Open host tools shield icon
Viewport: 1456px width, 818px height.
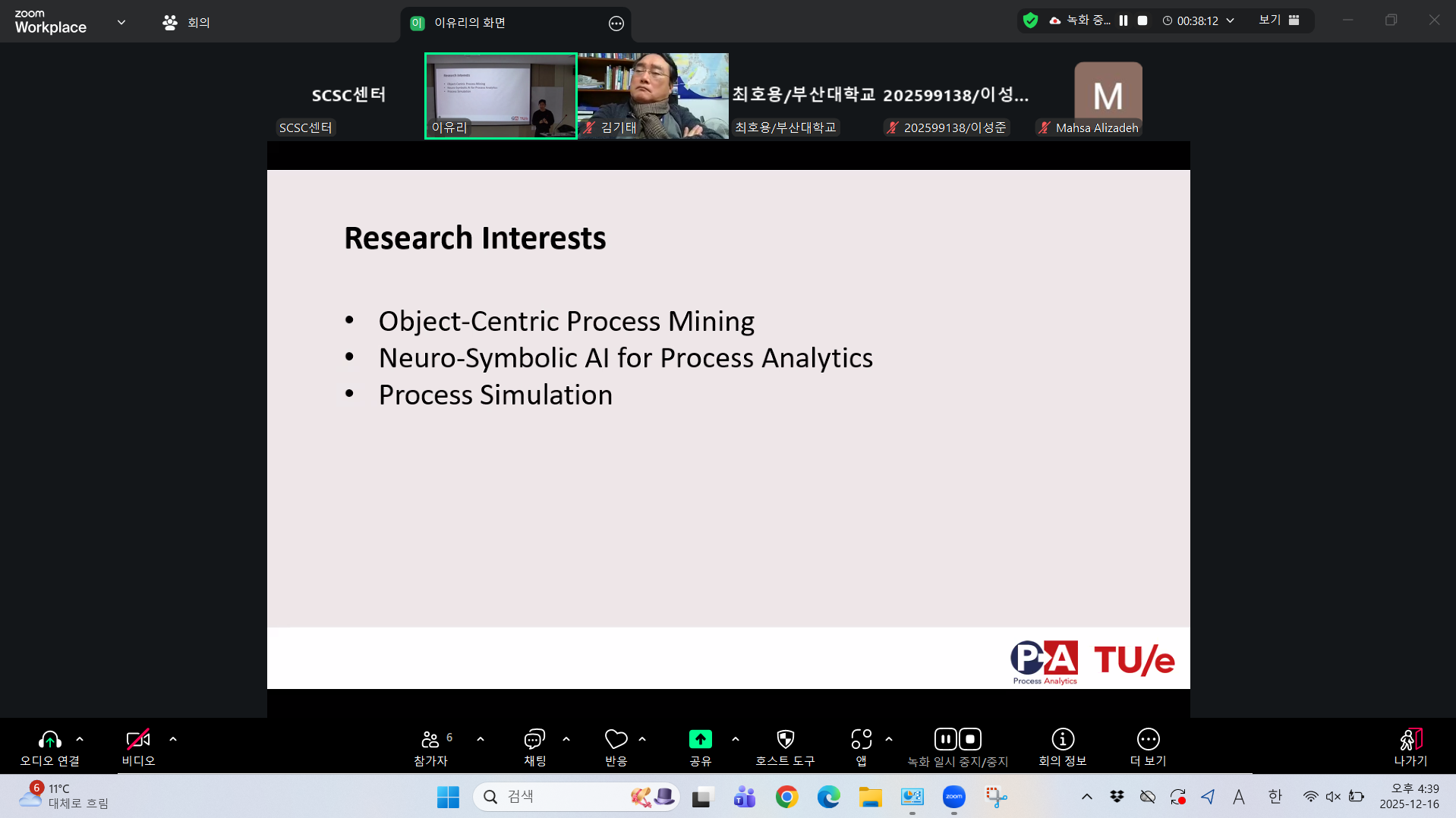[x=785, y=747]
